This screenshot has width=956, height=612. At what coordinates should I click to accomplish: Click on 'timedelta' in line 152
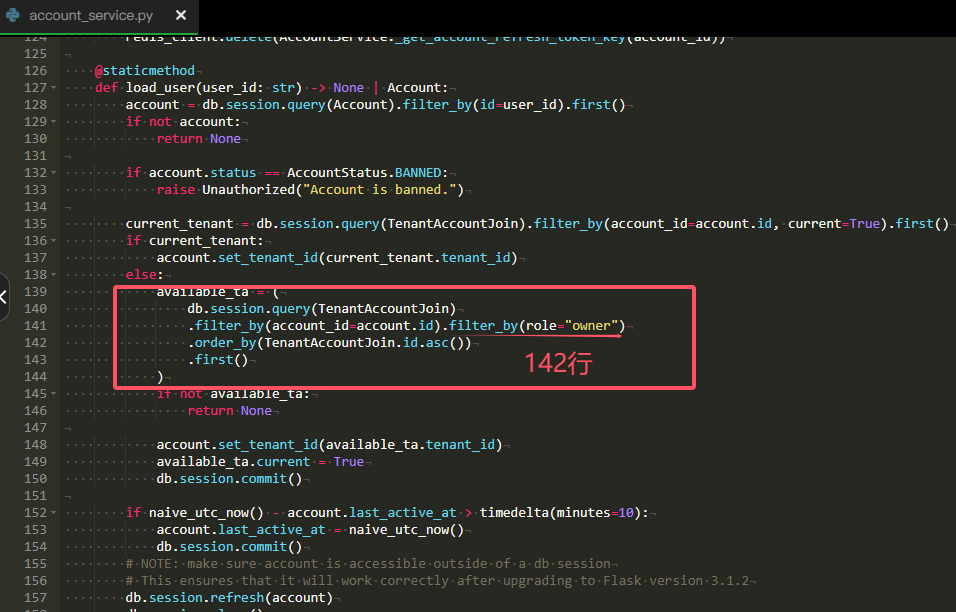coord(516,513)
